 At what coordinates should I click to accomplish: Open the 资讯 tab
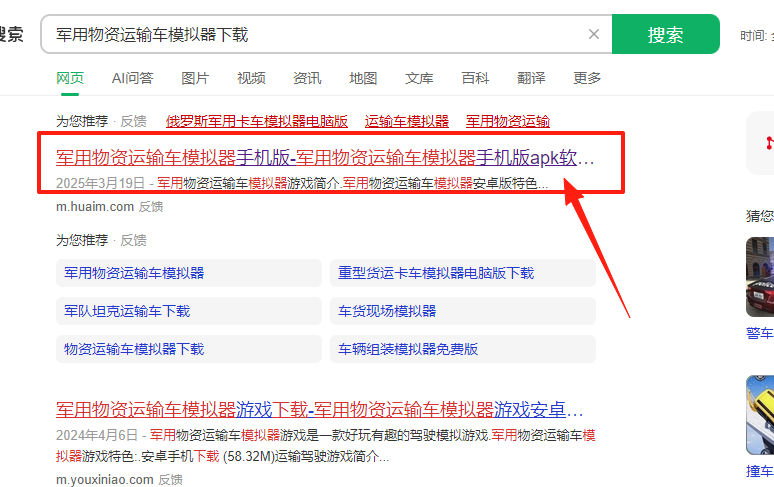(307, 78)
